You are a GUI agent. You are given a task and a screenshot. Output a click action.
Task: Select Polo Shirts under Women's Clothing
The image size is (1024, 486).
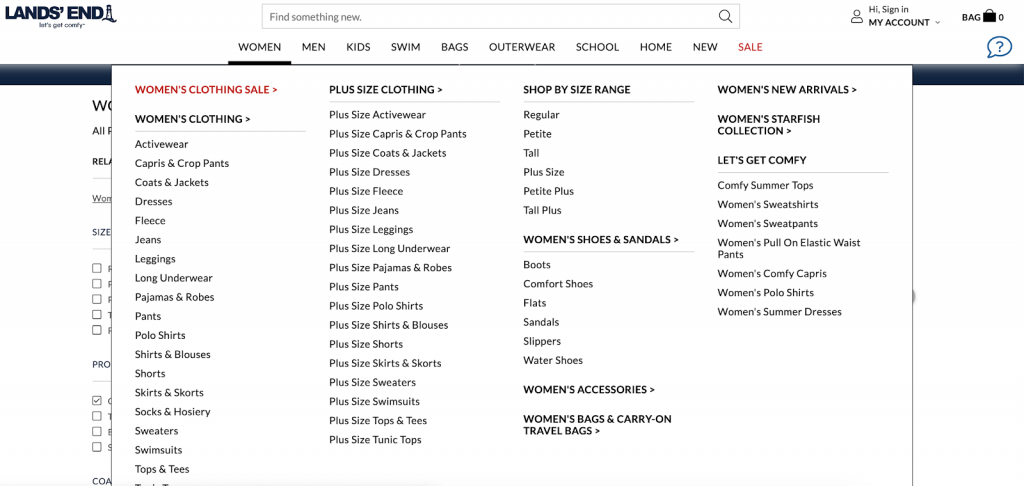pyautogui.click(x=160, y=335)
